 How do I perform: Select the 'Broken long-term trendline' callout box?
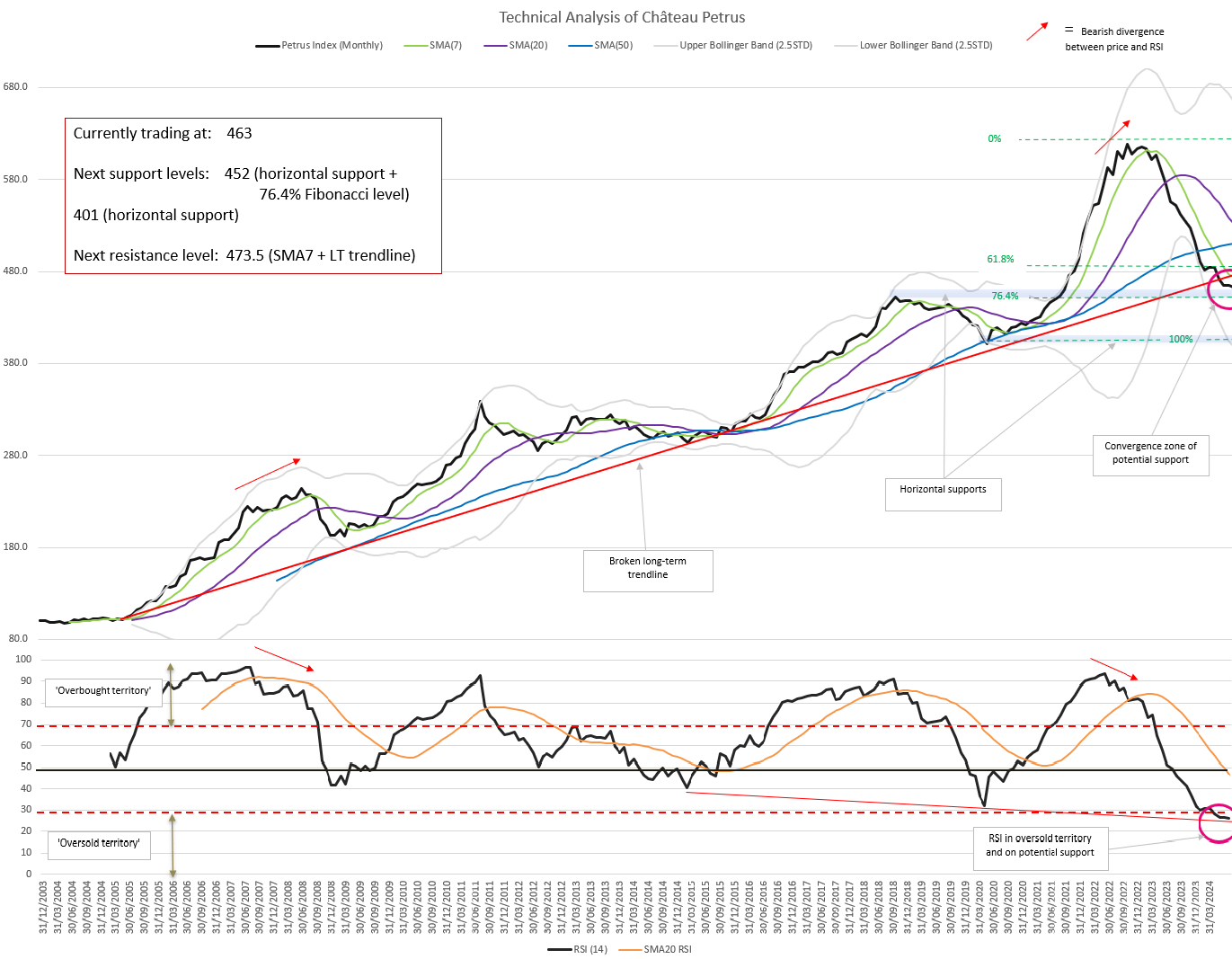648,571
